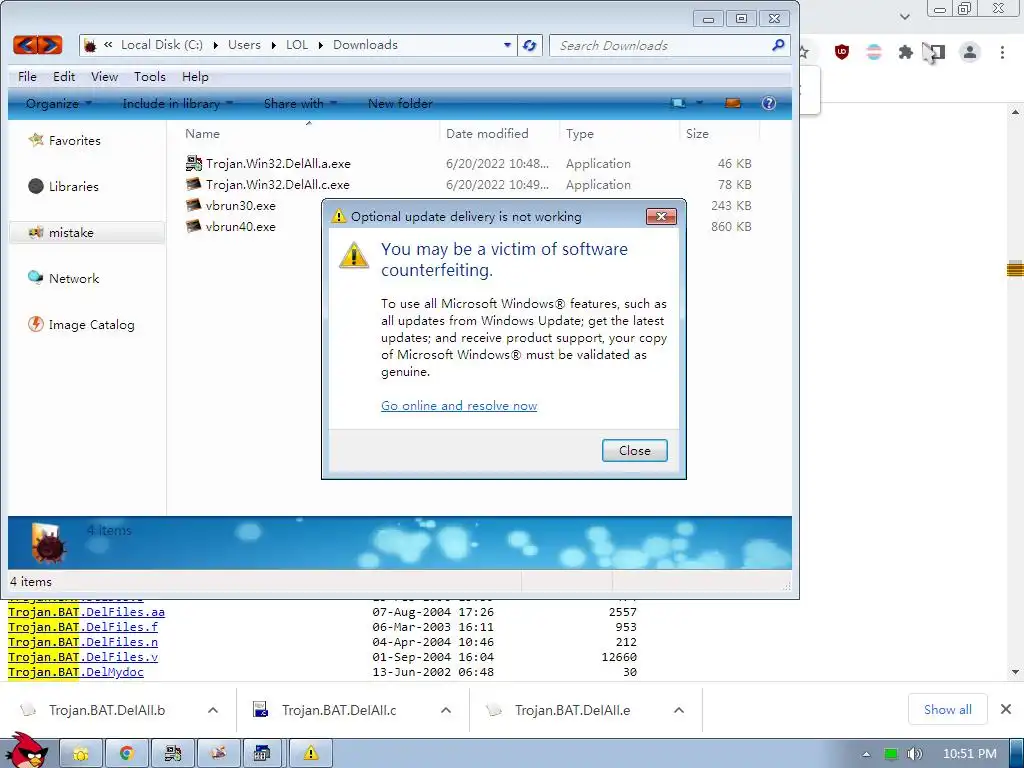Viewport: 1024px width, 768px height.
Task: Click the change view icon in Explorer toolbar
Action: click(679, 103)
